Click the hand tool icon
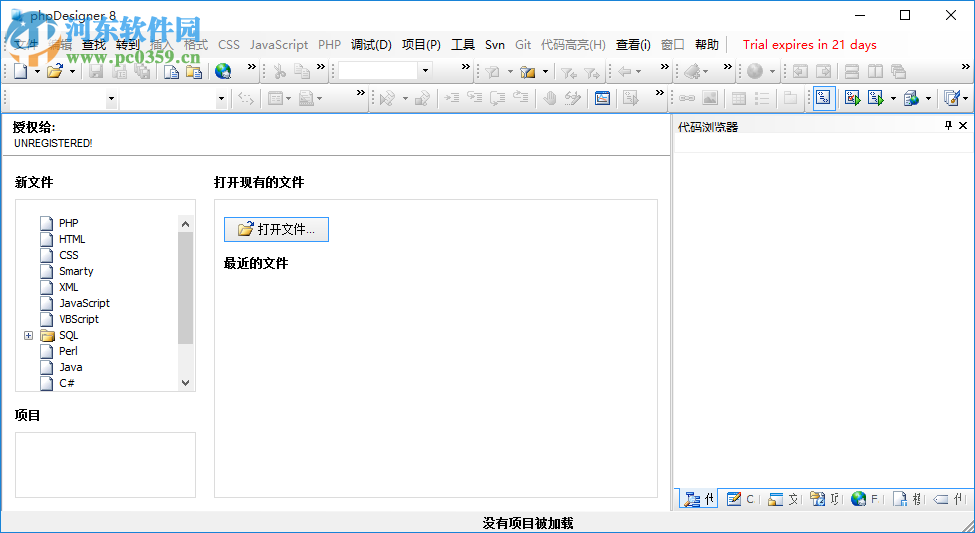The width and height of the screenshot is (975, 533). click(x=550, y=98)
